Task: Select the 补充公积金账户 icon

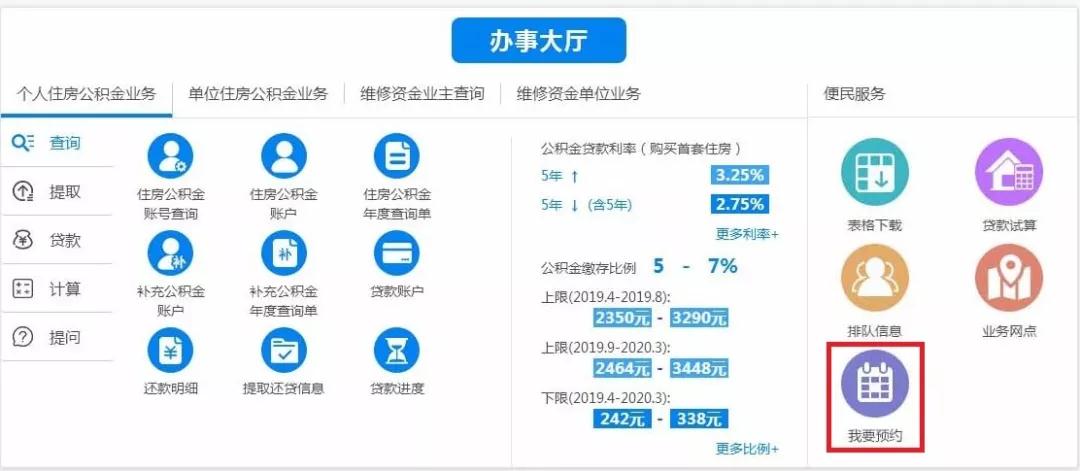Action: (170, 253)
